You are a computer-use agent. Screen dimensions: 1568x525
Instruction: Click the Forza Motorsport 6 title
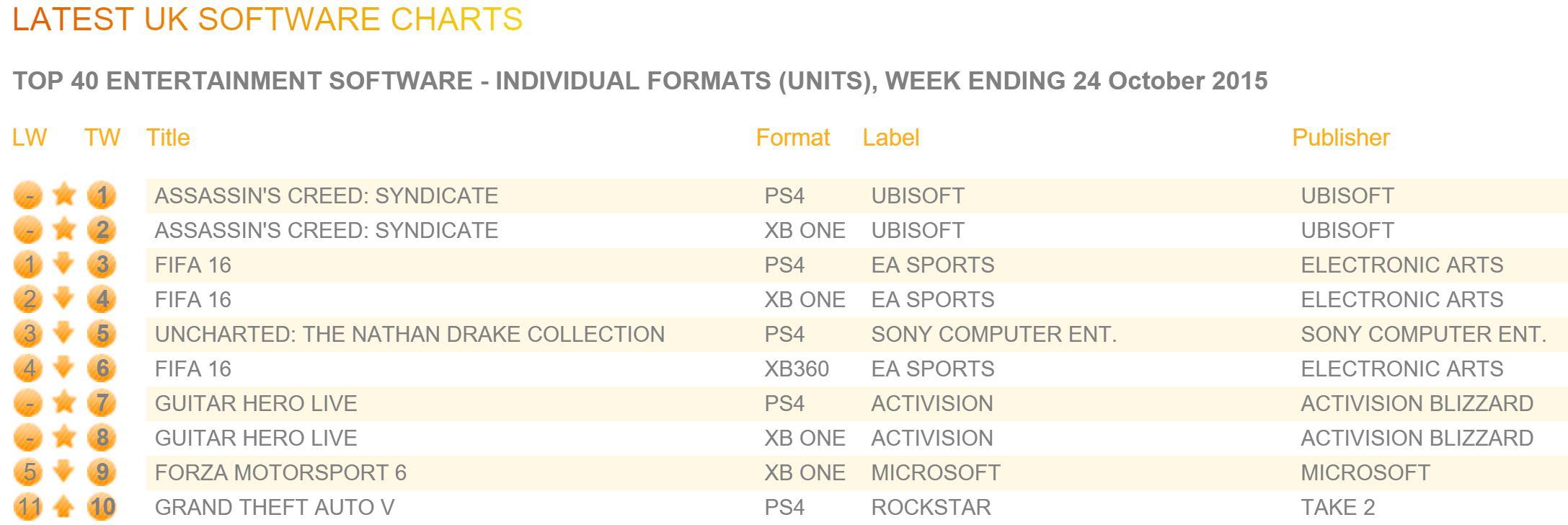pos(280,472)
